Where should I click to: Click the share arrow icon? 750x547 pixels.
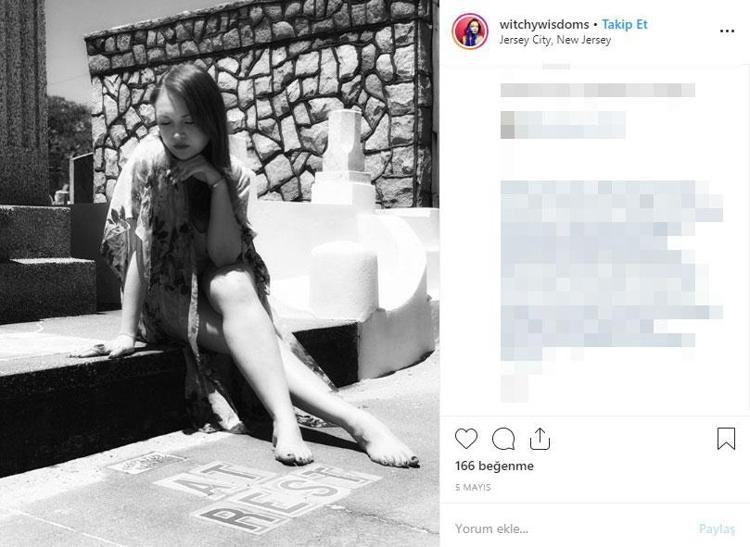point(540,439)
